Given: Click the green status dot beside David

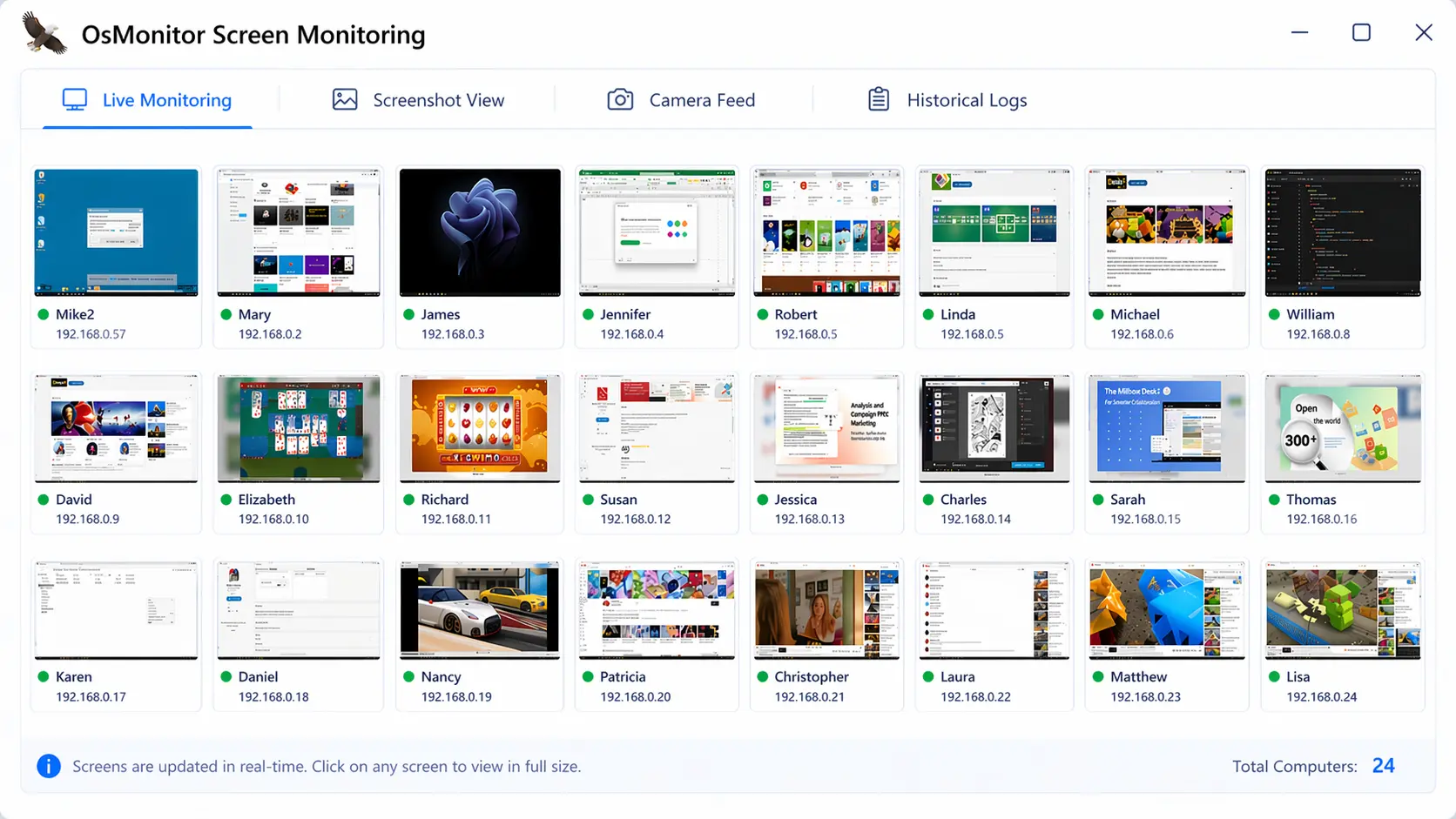Looking at the screenshot, I should [44, 500].
